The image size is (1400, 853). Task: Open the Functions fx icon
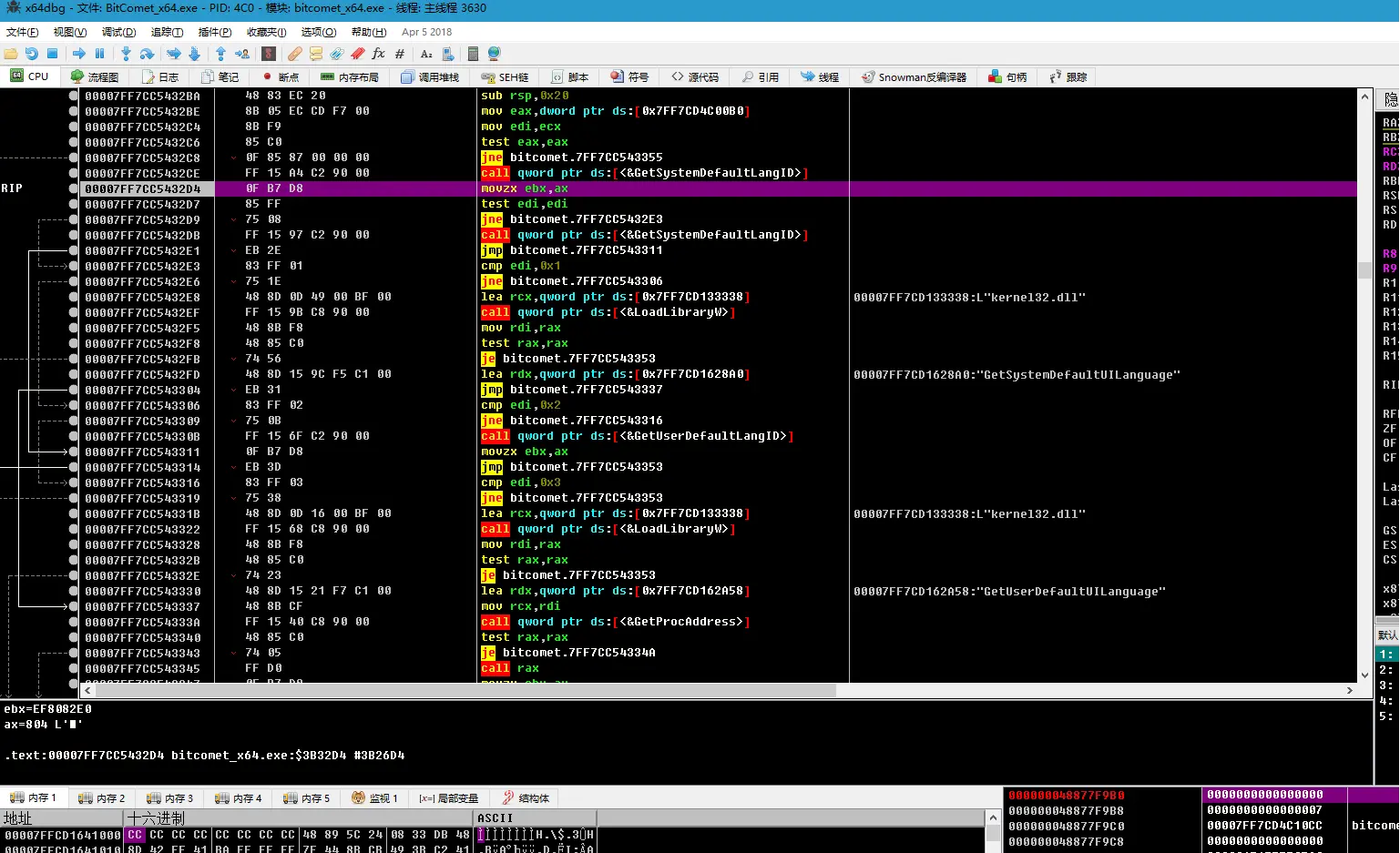pos(379,54)
